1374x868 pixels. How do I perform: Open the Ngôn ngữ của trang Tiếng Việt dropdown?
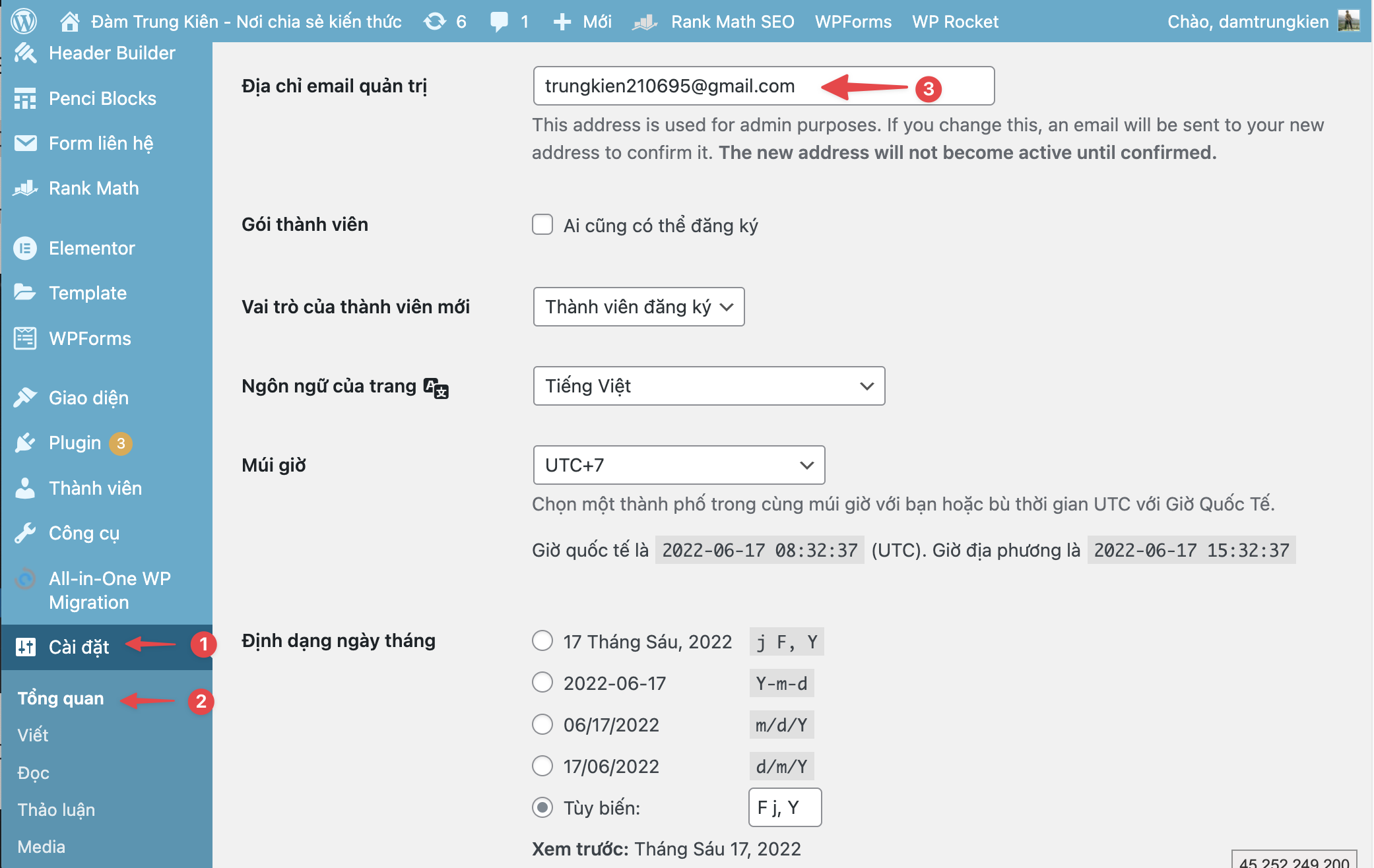[x=709, y=386]
